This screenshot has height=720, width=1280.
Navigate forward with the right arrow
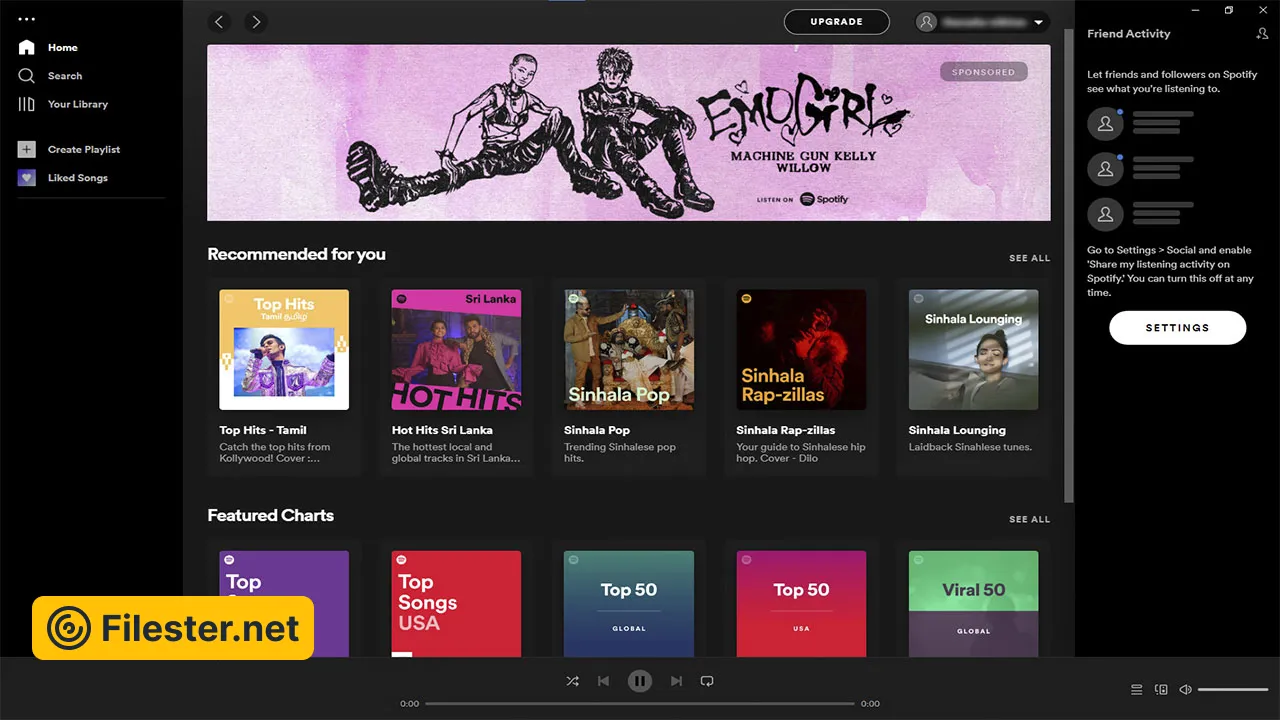[x=256, y=22]
